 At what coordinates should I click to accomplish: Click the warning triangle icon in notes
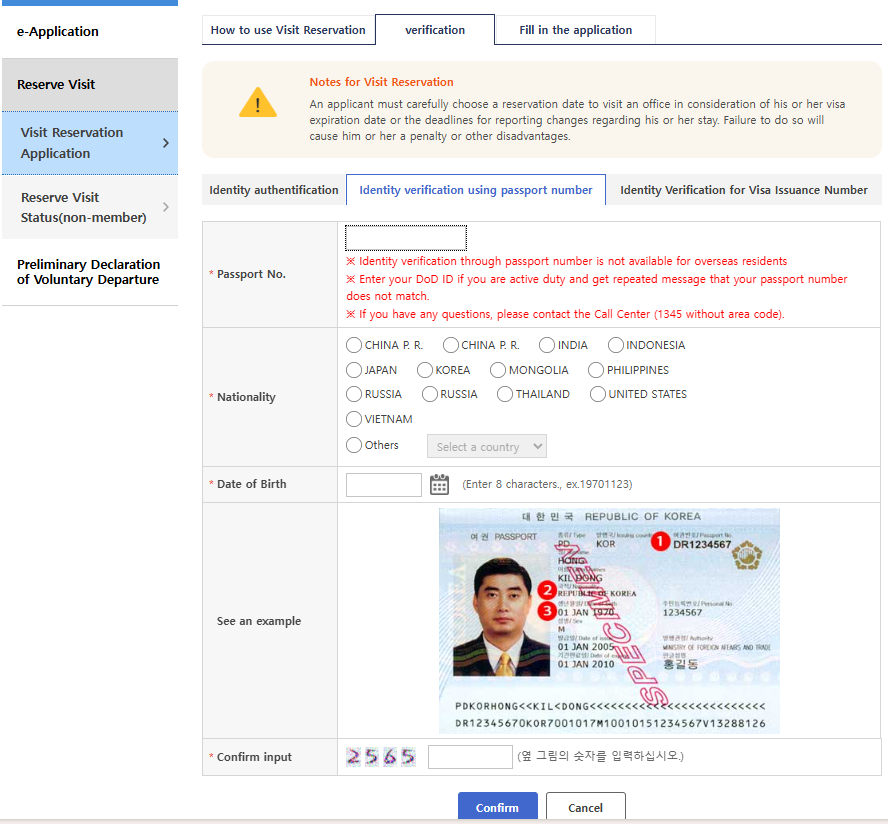[258, 103]
